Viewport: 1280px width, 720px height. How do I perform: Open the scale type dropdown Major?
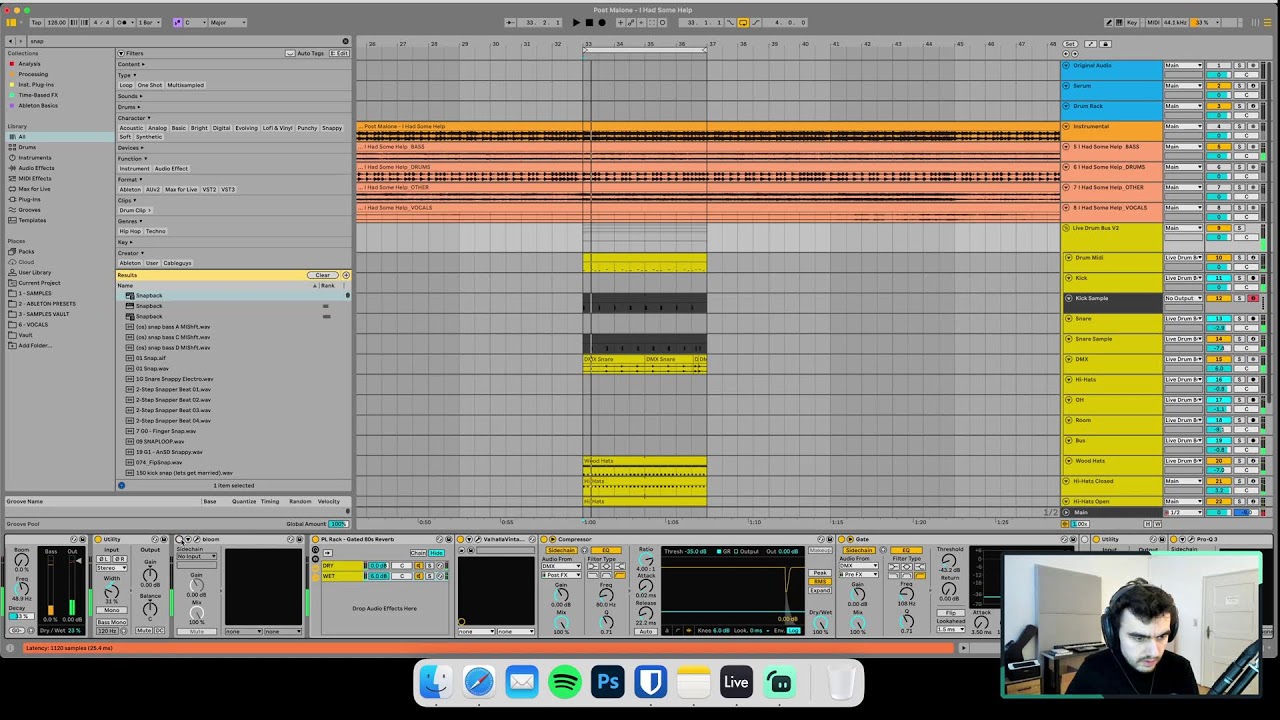230,22
